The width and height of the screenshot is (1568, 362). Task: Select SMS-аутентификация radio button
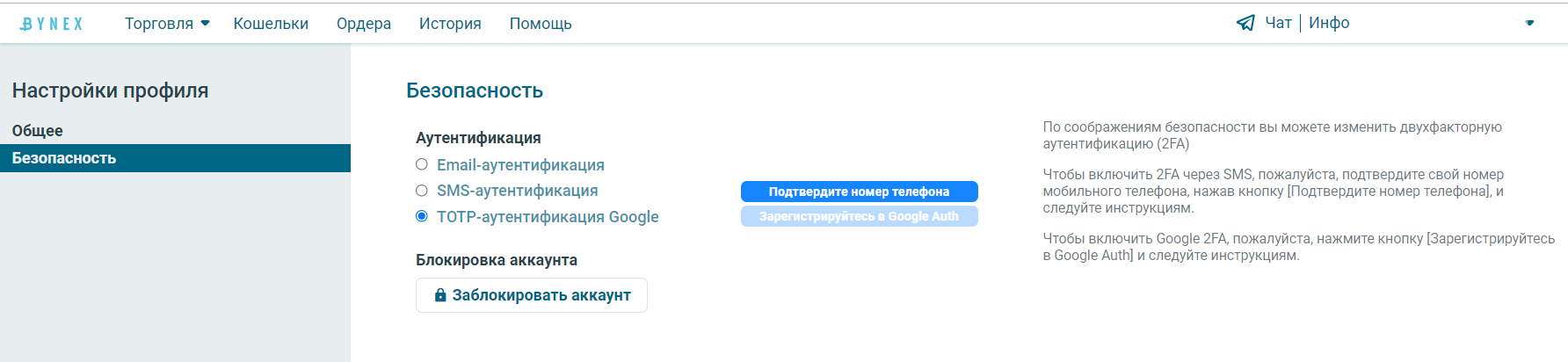tap(422, 190)
